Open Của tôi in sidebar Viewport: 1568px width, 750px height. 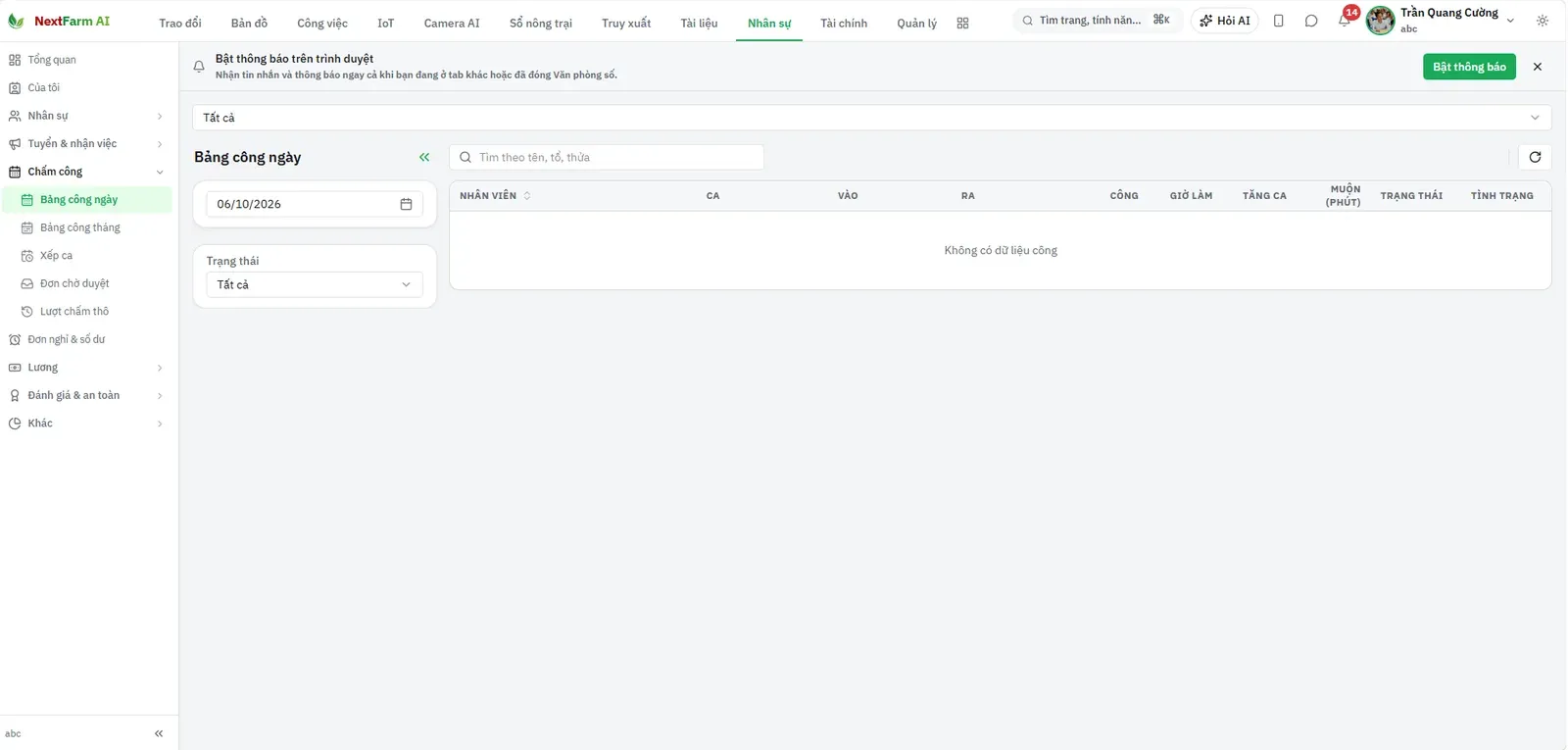86,88
